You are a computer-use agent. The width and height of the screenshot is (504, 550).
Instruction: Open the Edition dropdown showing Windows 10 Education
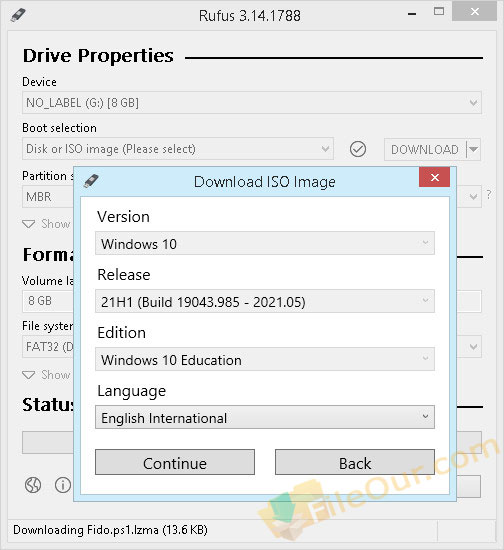click(265, 359)
